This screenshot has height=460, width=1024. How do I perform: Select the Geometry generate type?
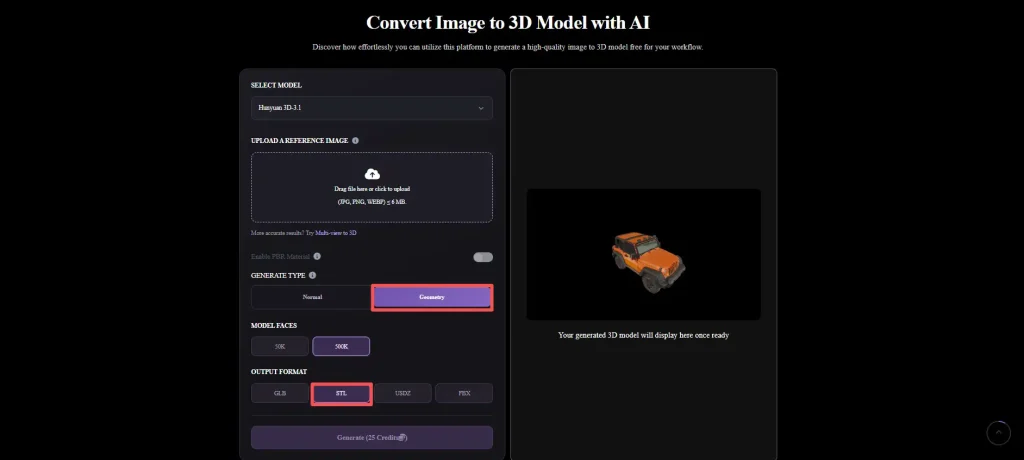432,297
